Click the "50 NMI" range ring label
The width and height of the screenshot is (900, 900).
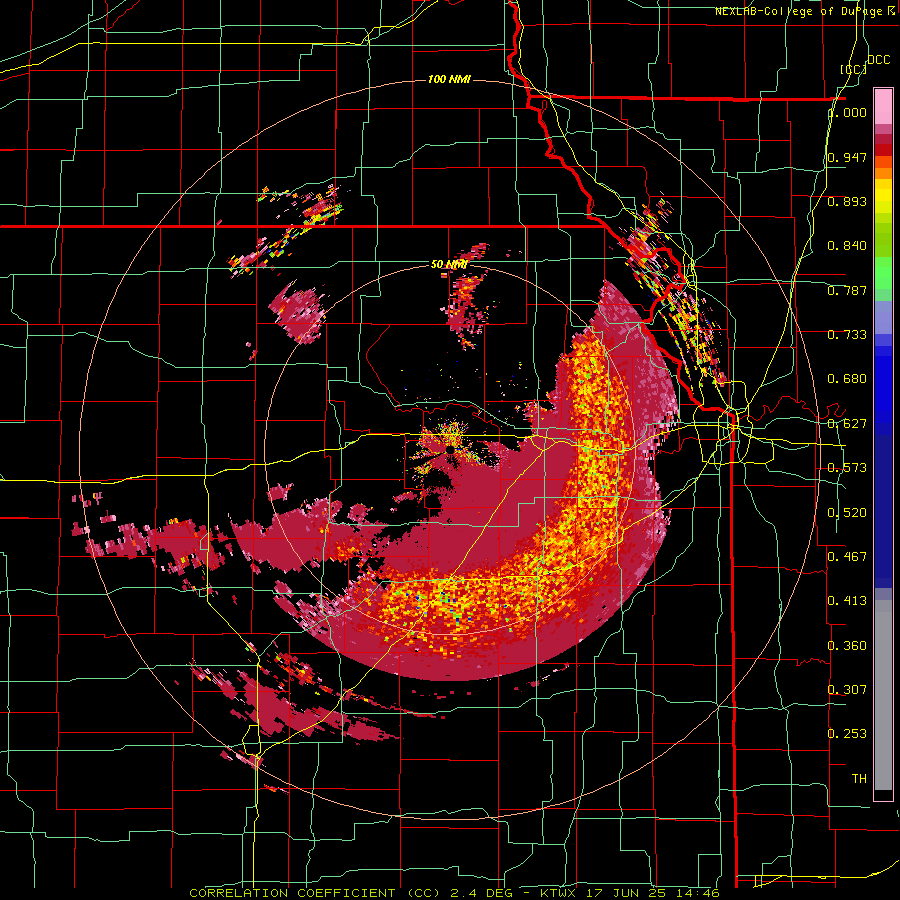point(449,265)
